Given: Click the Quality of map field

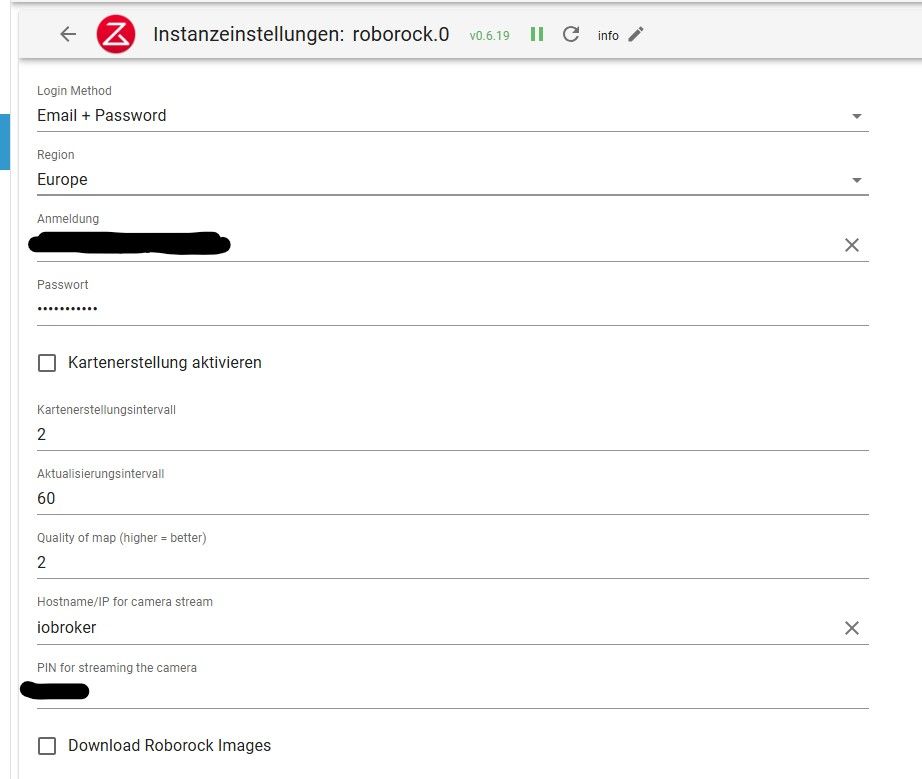Looking at the screenshot, I should tap(453, 563).
